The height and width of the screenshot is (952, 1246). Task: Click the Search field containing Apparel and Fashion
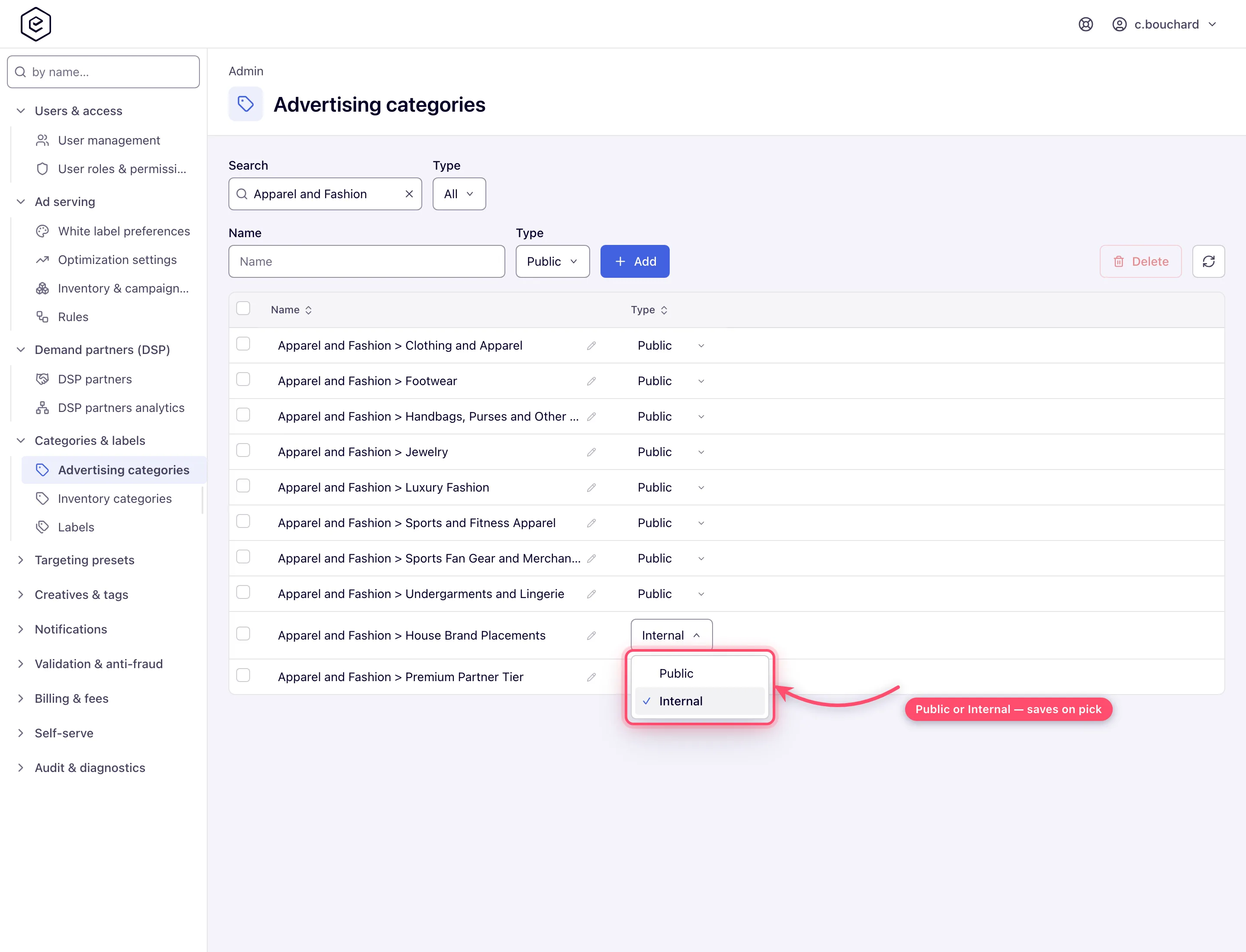(324, 194)
